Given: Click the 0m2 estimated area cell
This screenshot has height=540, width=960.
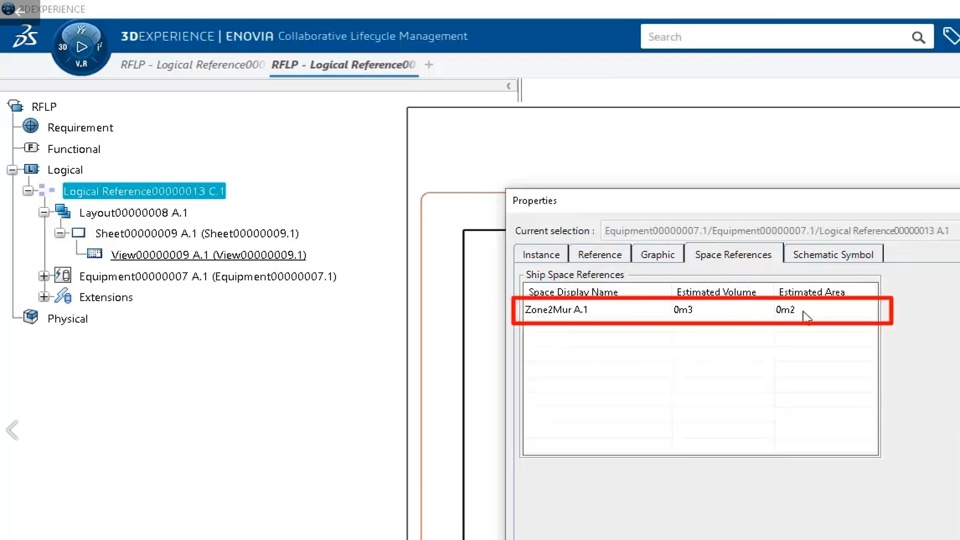Looking at the screenshot, I should 785,310.
